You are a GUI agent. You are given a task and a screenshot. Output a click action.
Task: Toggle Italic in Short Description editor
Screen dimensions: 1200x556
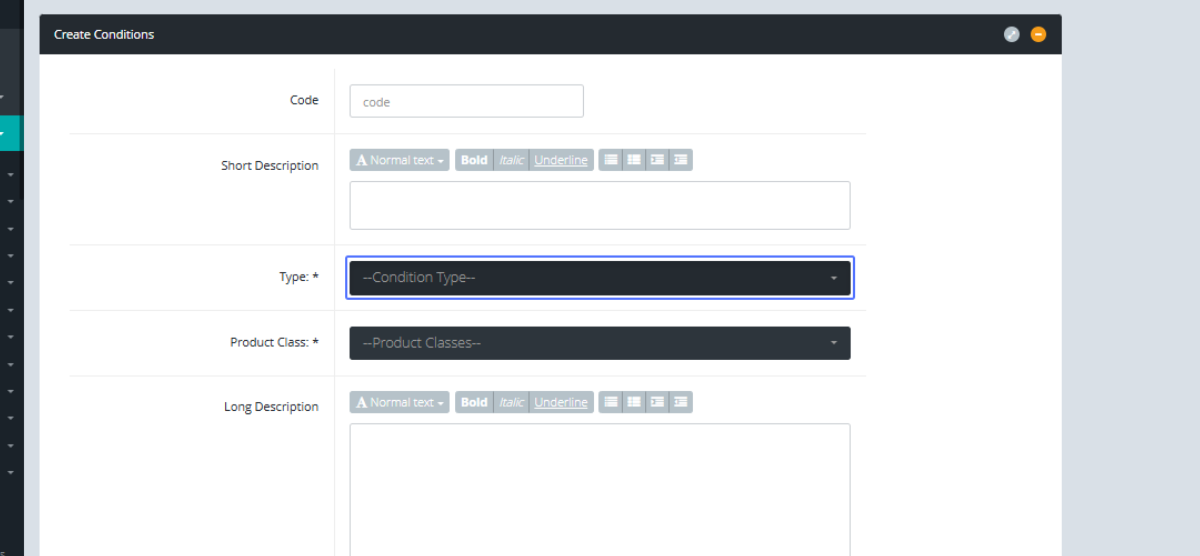pyautogui.click(x=511, y=160)
